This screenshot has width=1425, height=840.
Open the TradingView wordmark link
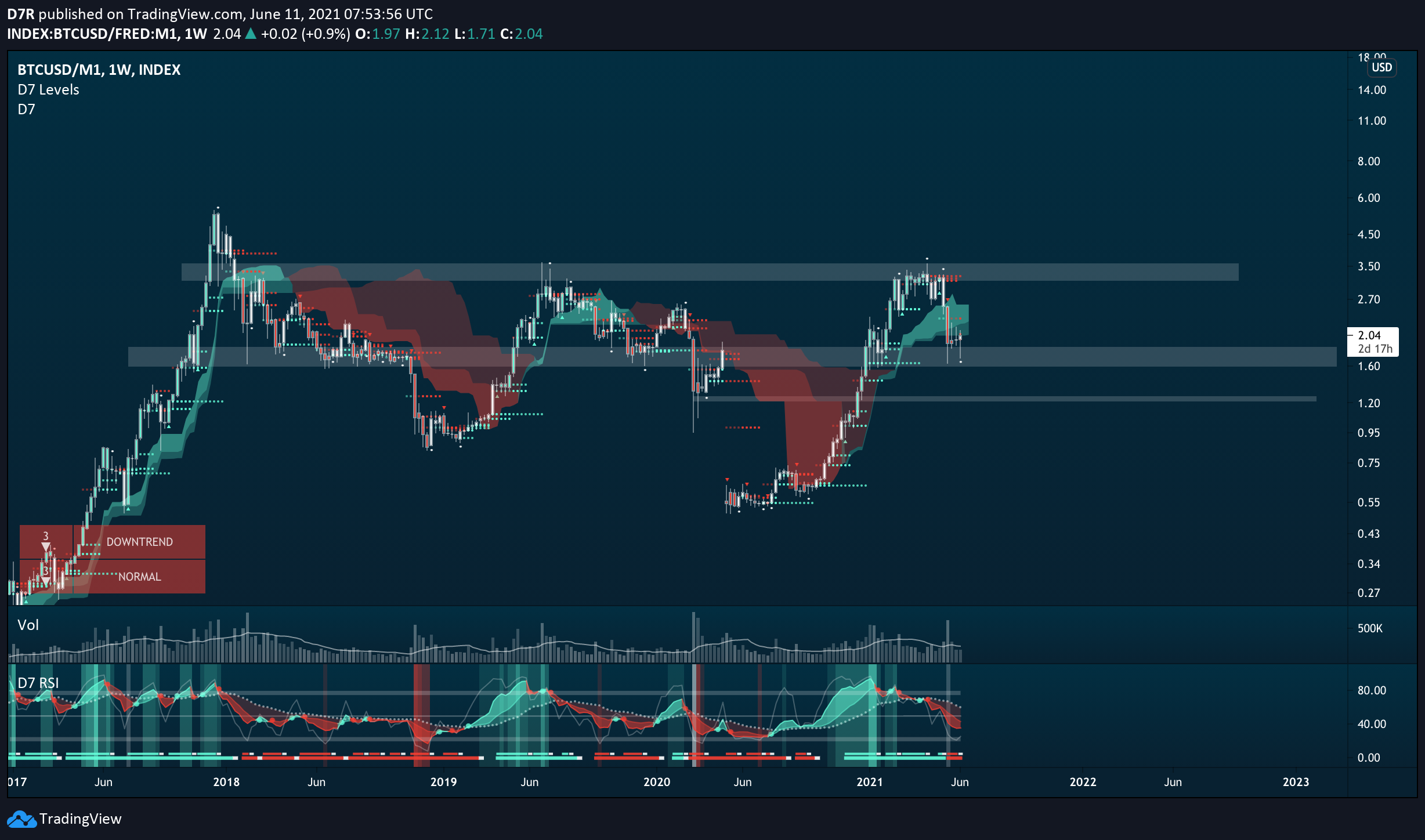coord(81,819)
